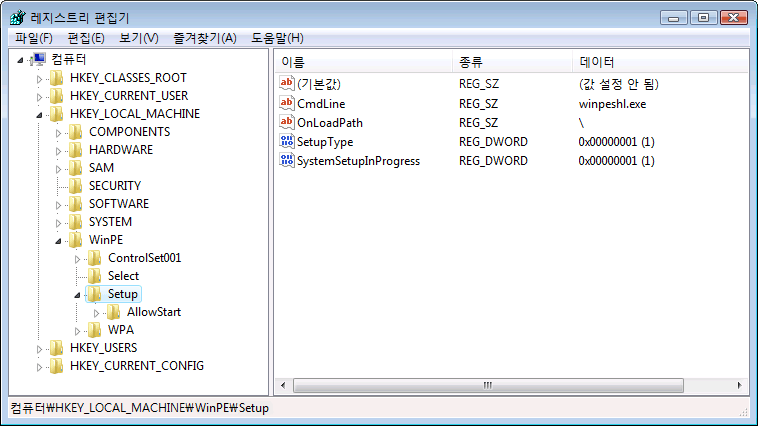
Task: Click the HKEY_LOCAL_MACHINE folder icon
Action: click(x=57, y=114)
